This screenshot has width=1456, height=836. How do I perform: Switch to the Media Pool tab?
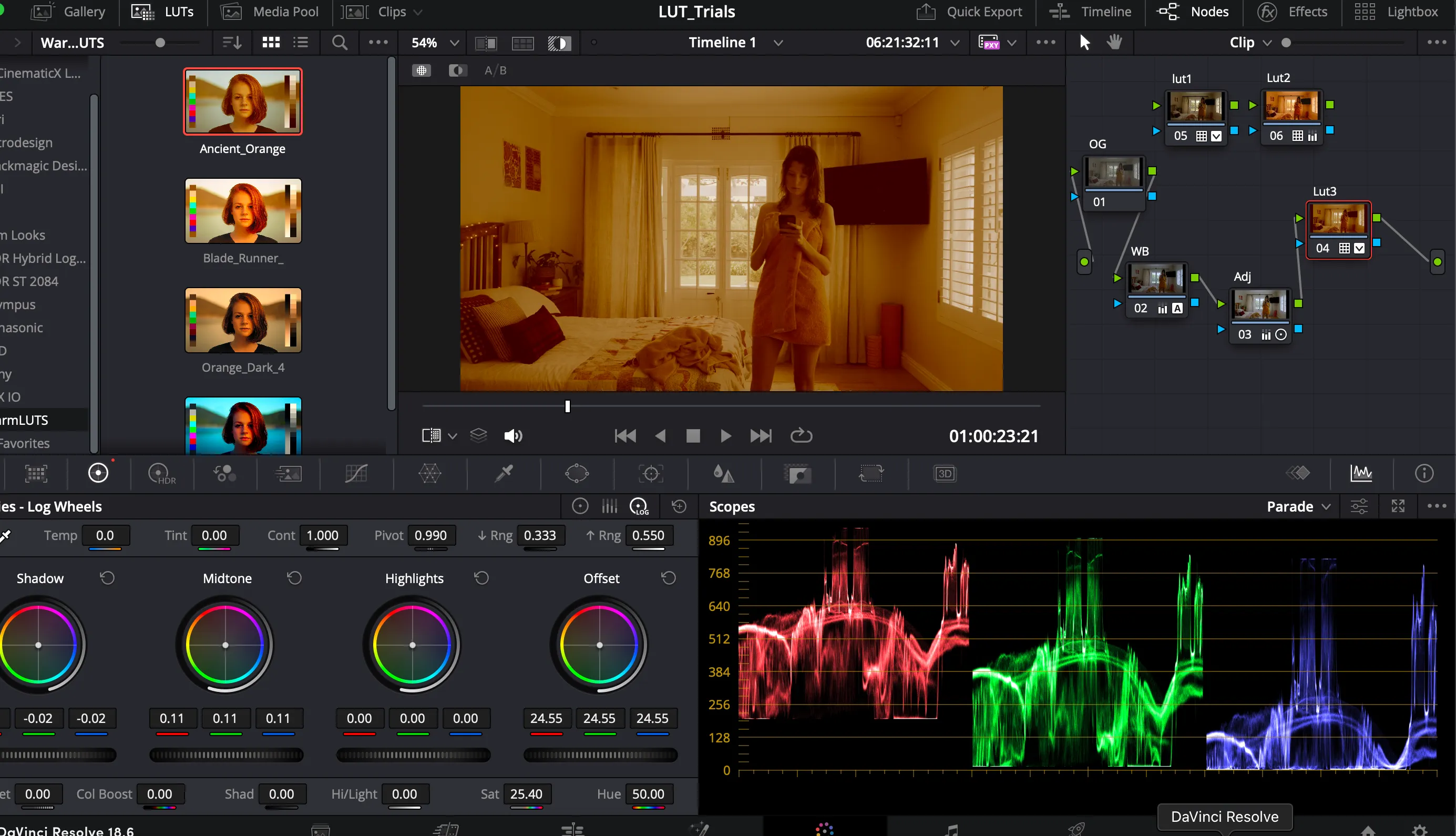tap(270, 12)
